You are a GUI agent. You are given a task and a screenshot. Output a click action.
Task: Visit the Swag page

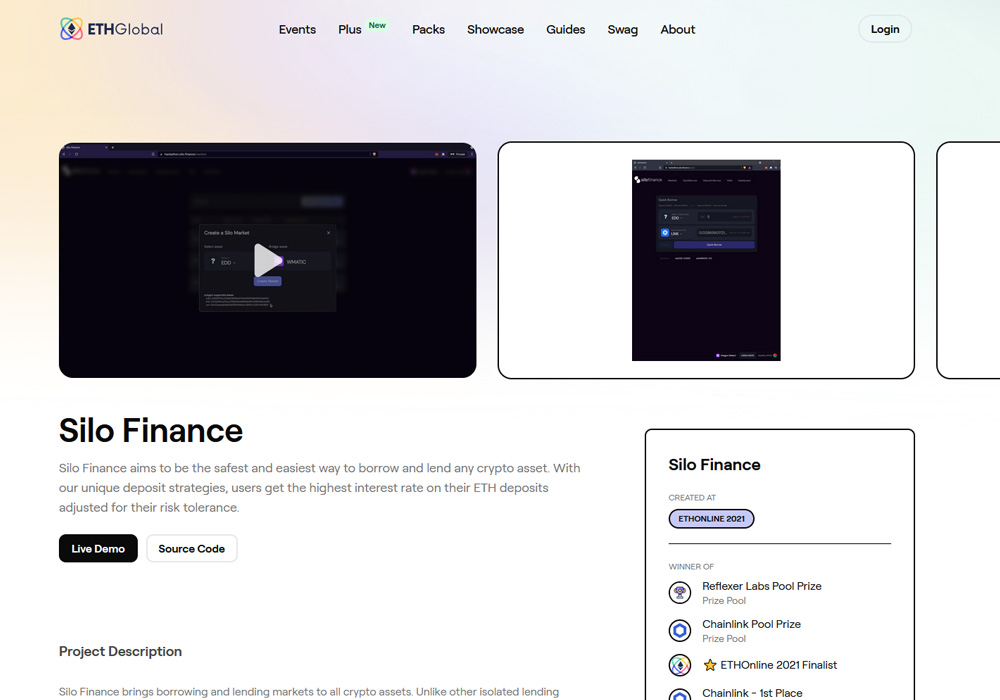(x=622, y=29)
